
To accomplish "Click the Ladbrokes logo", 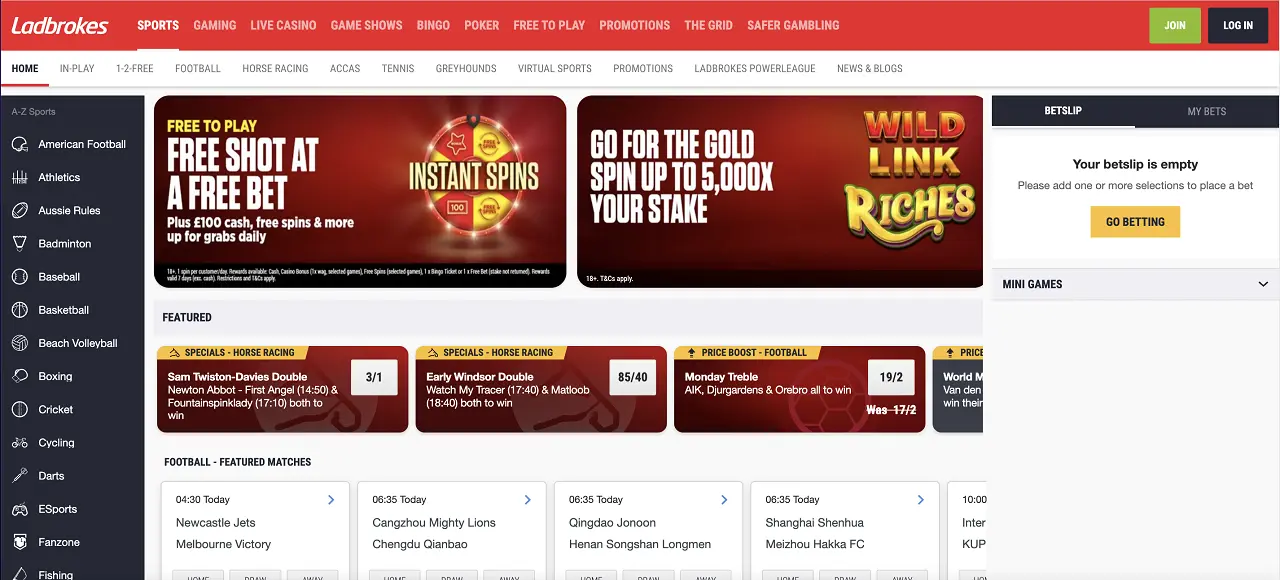I will (x=60, y=25).
